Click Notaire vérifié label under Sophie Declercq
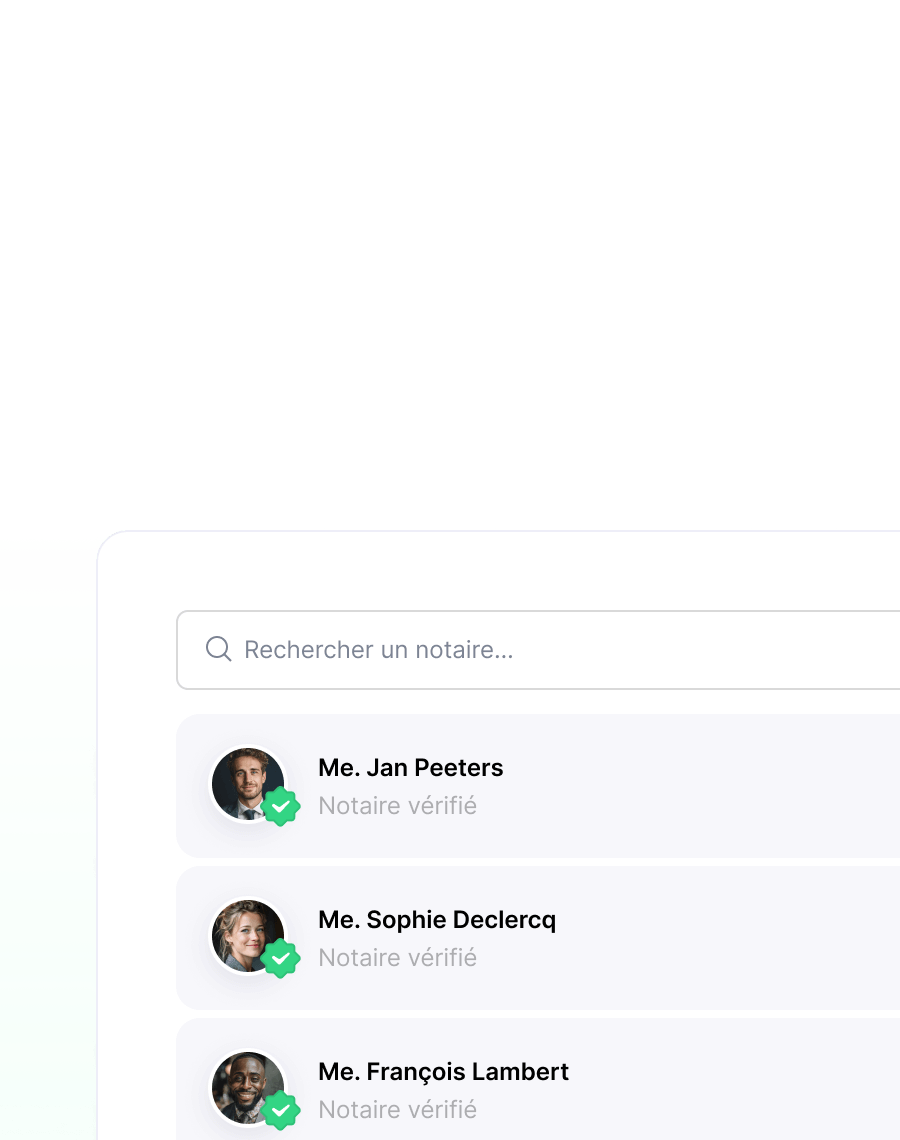The image size is (900, 1140). [x=398, y=958]
